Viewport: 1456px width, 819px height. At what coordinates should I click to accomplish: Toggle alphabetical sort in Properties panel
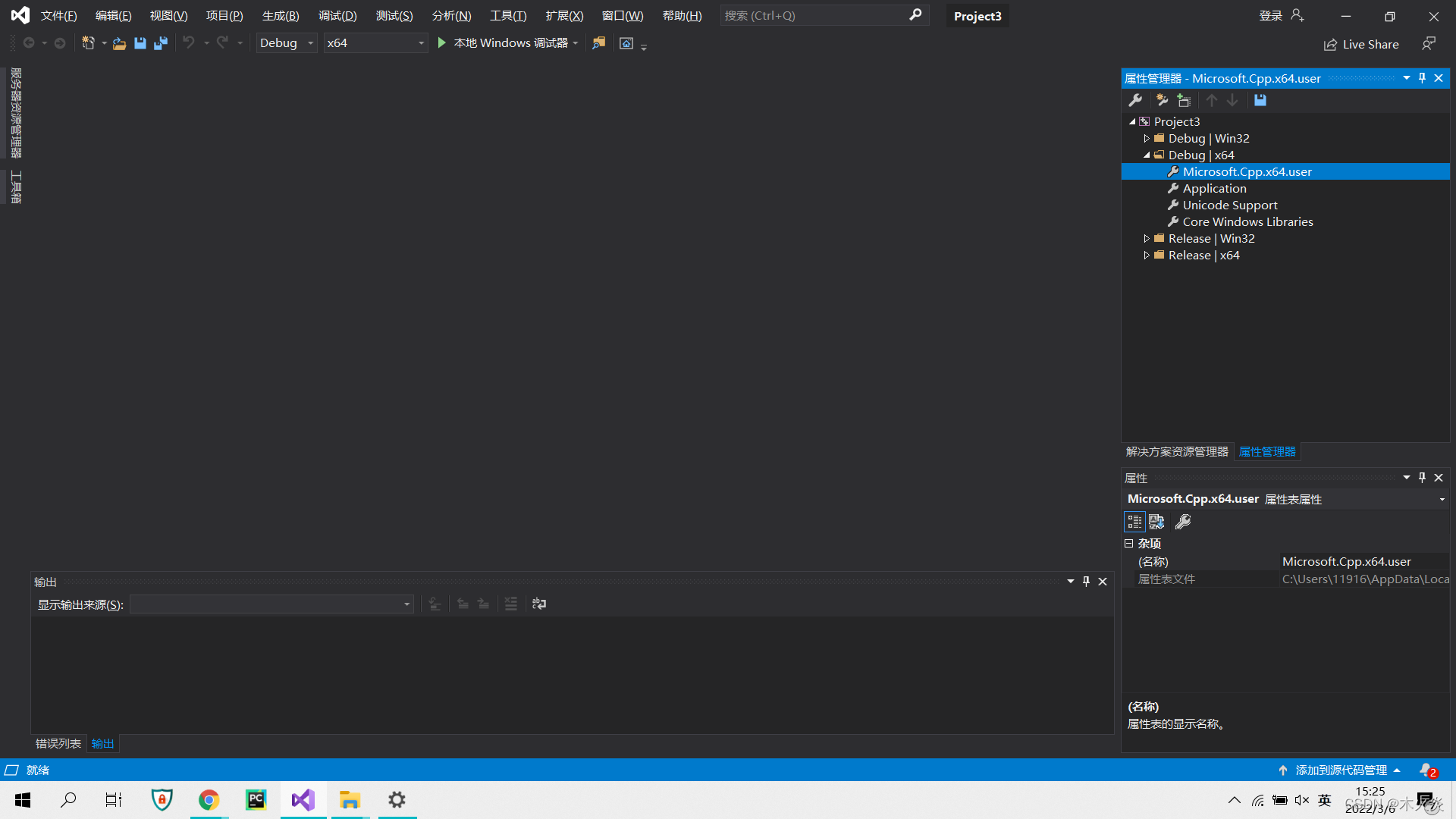(x=1156, y=522)
